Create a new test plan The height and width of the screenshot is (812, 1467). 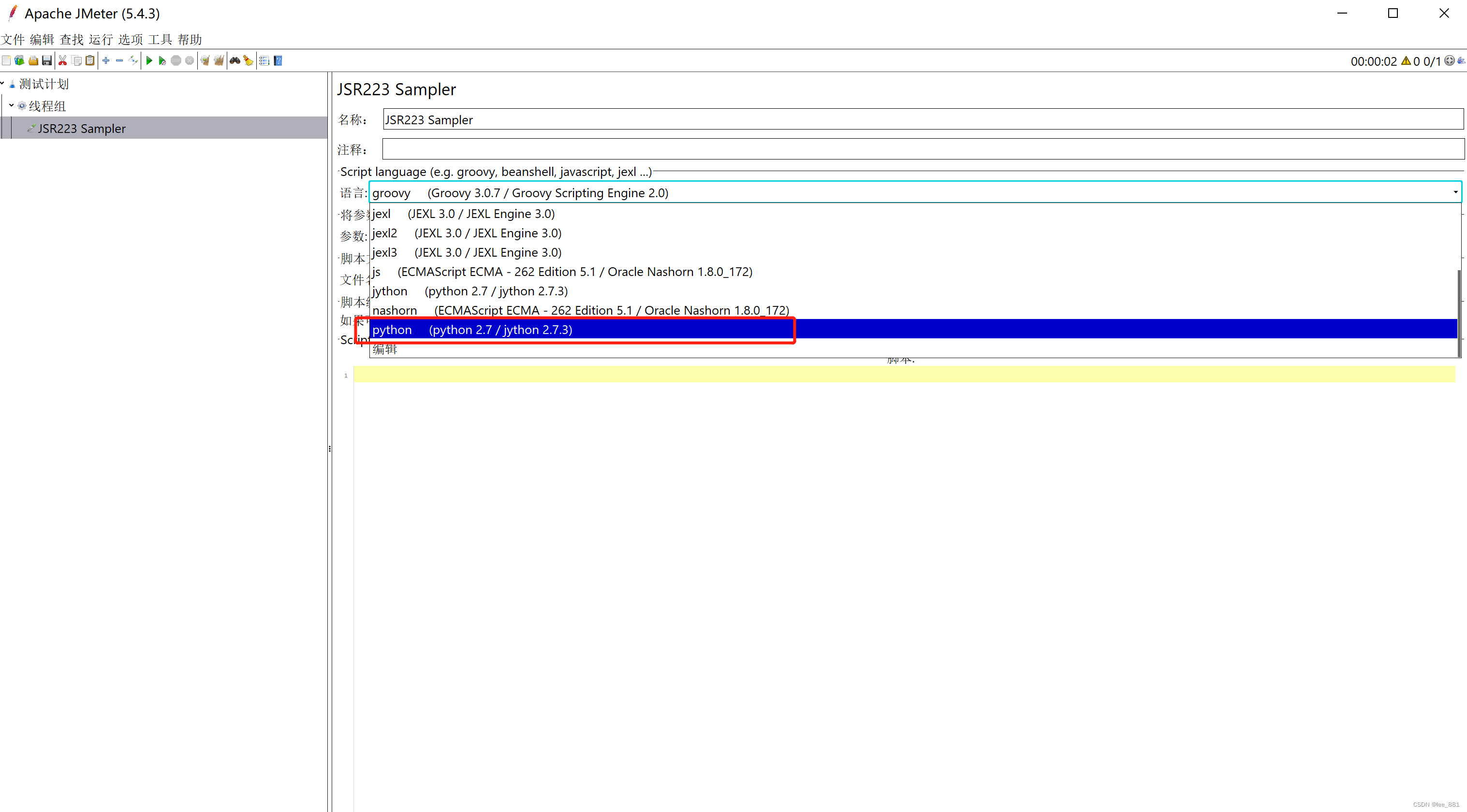coord(6,60)
